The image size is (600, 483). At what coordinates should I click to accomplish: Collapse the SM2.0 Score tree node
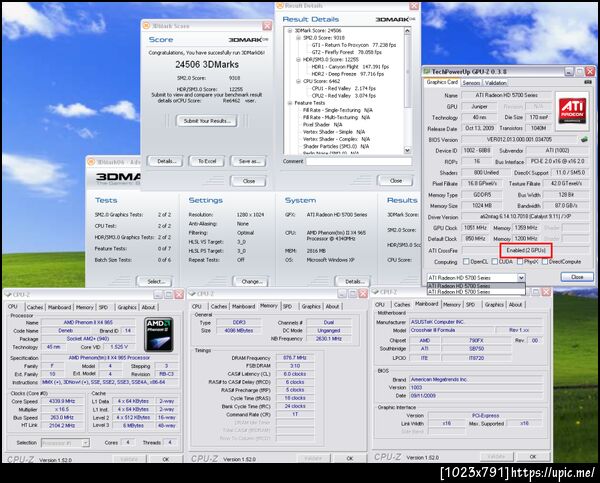click(298, 38)
